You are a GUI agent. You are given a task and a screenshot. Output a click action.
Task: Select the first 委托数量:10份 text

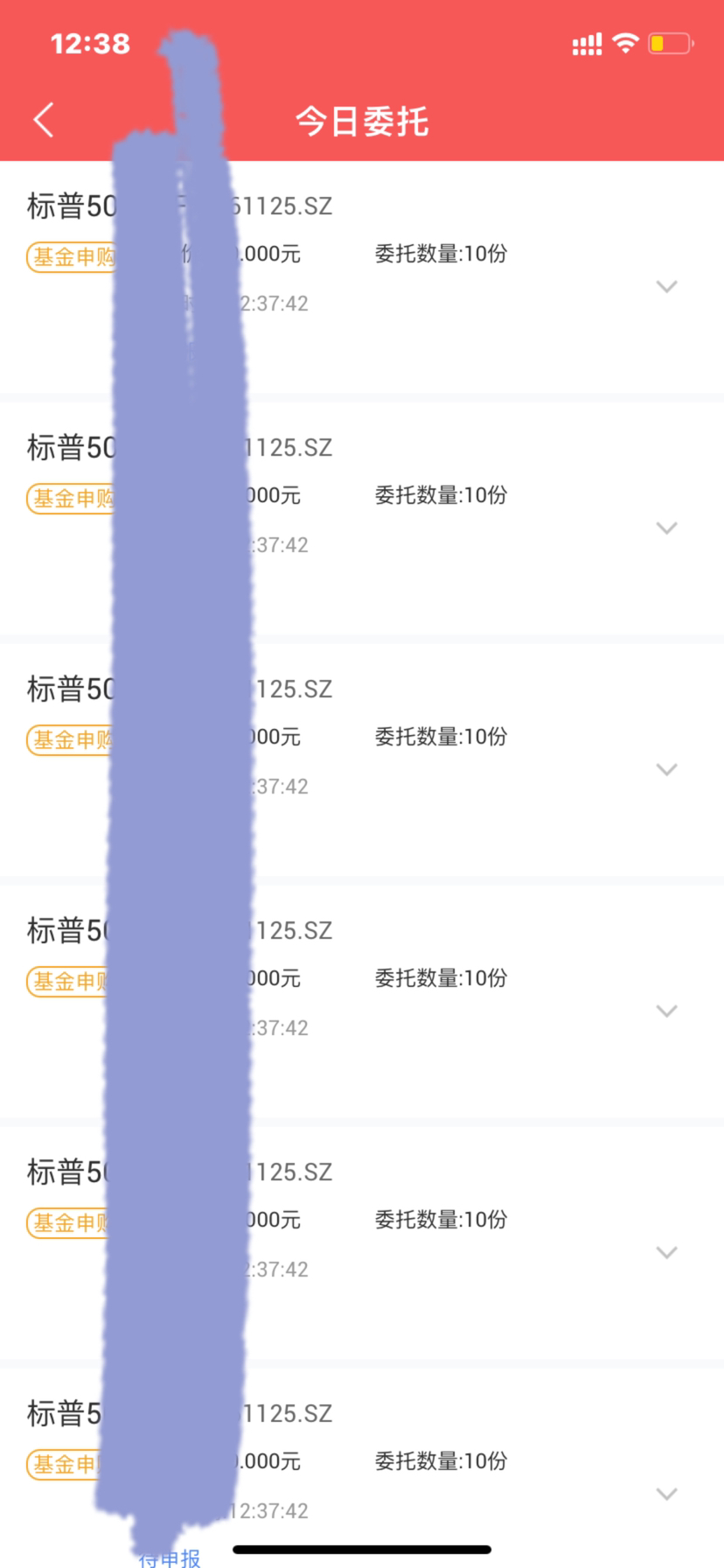[x=441, y=254]
